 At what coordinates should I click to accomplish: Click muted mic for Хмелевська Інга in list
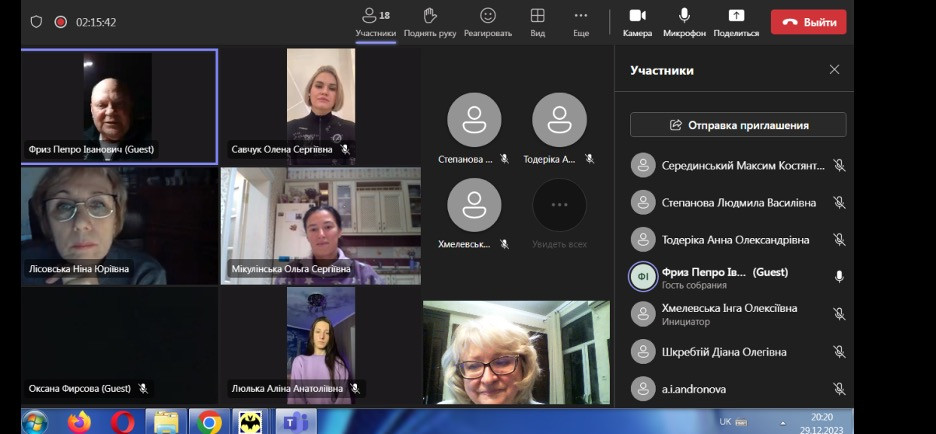pos(839,314)
